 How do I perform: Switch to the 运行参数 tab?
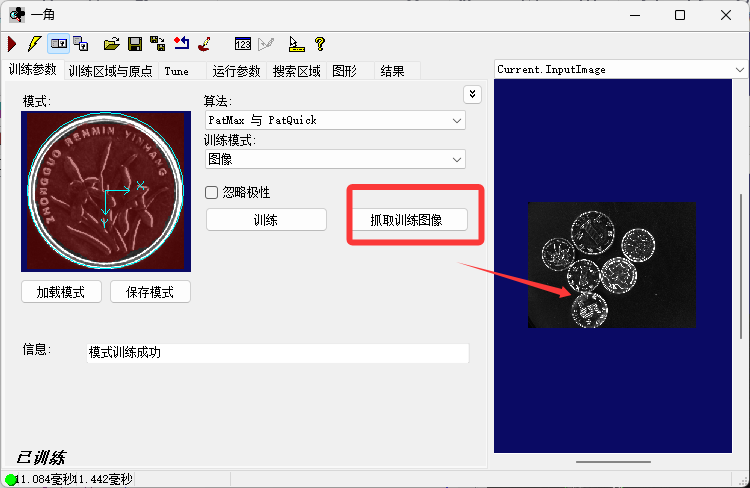(x=236, y=71)
